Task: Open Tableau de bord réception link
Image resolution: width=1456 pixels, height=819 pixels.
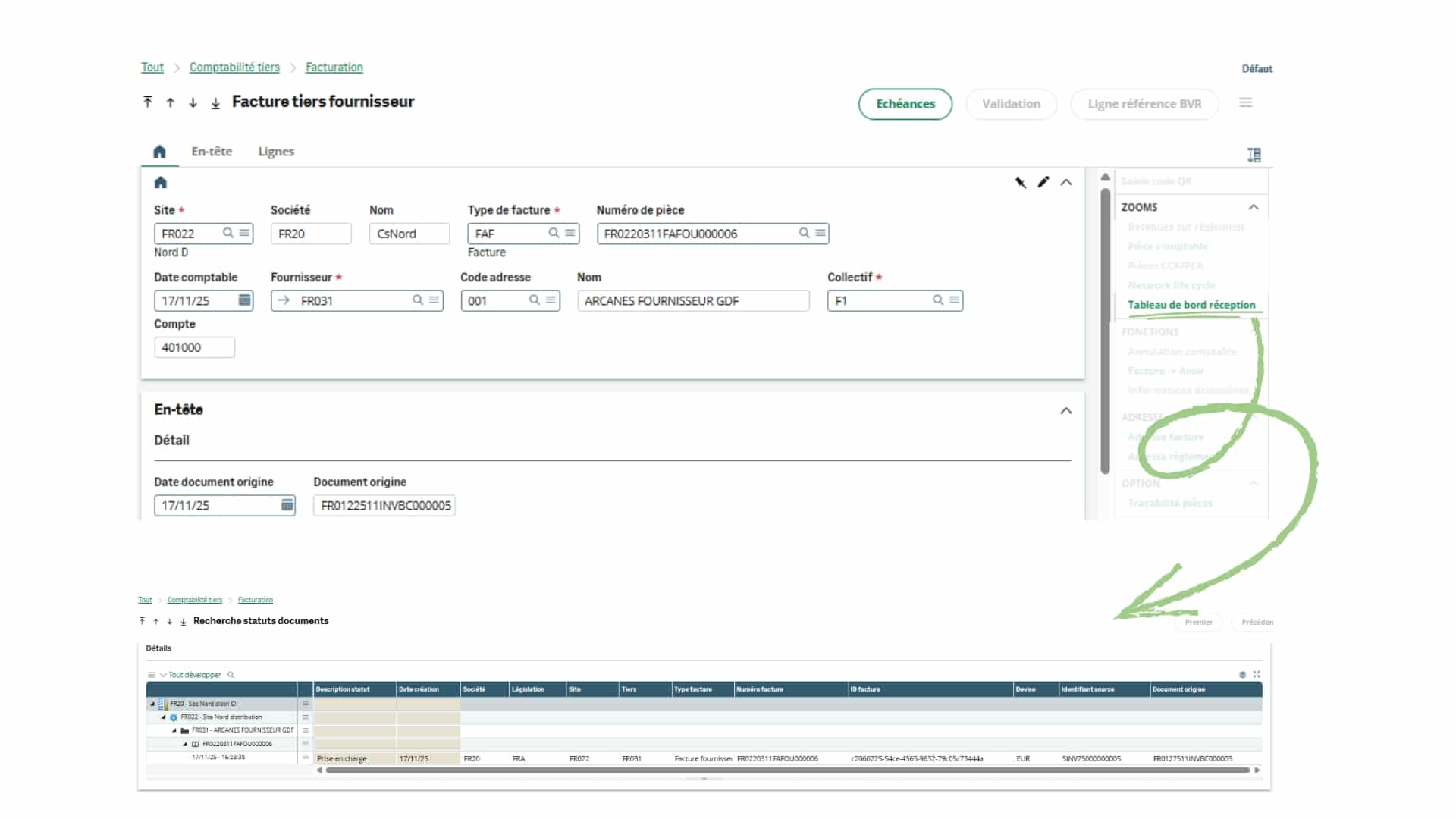Action: (x=1191, y=305)
